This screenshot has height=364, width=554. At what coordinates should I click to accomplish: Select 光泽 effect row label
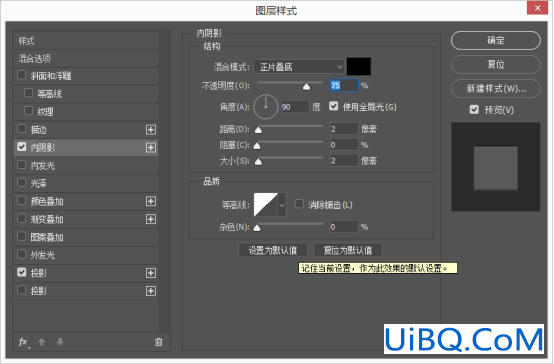coord(39,184)
